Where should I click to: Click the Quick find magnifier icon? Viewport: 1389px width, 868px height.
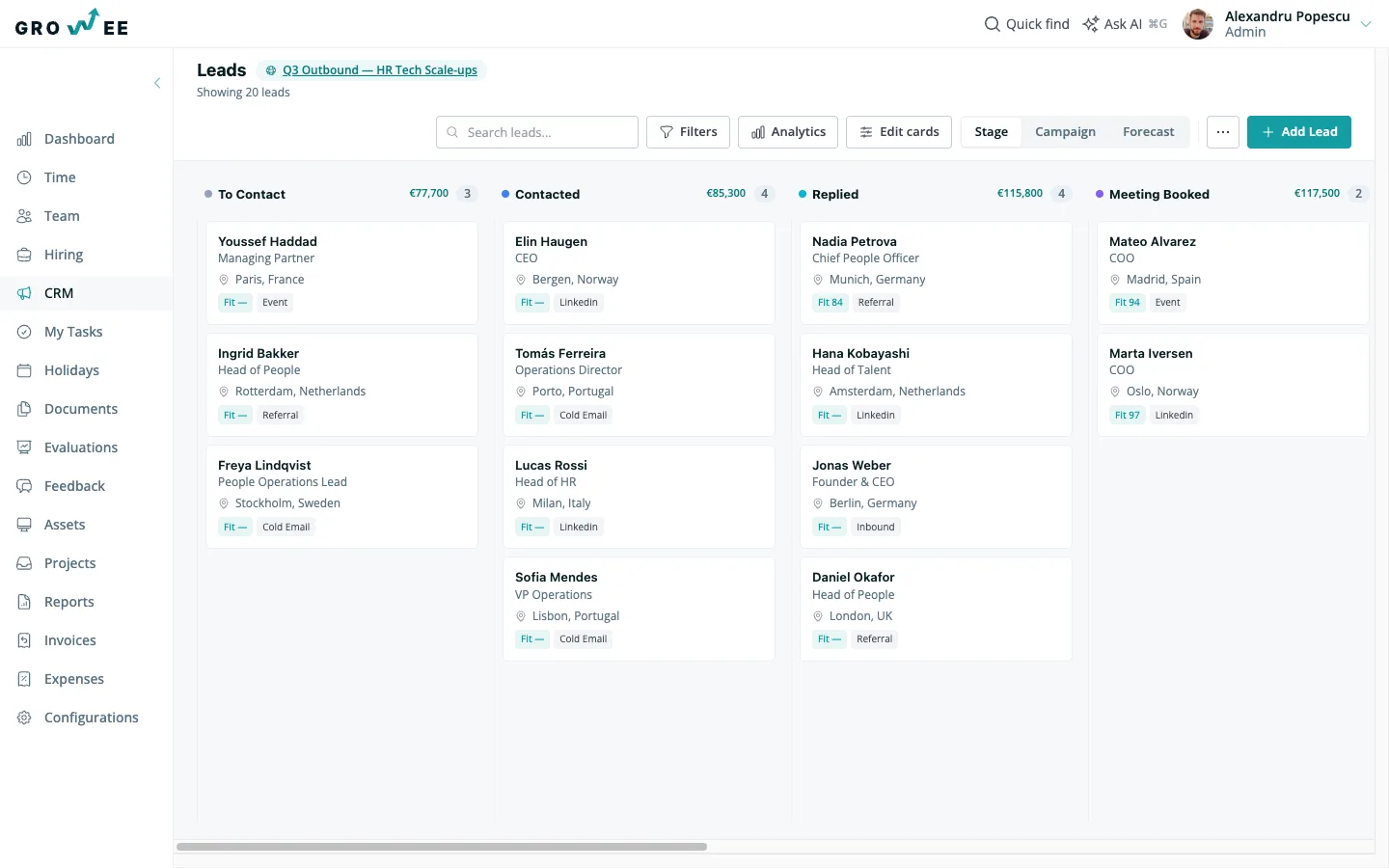click(x=992, y=24)
